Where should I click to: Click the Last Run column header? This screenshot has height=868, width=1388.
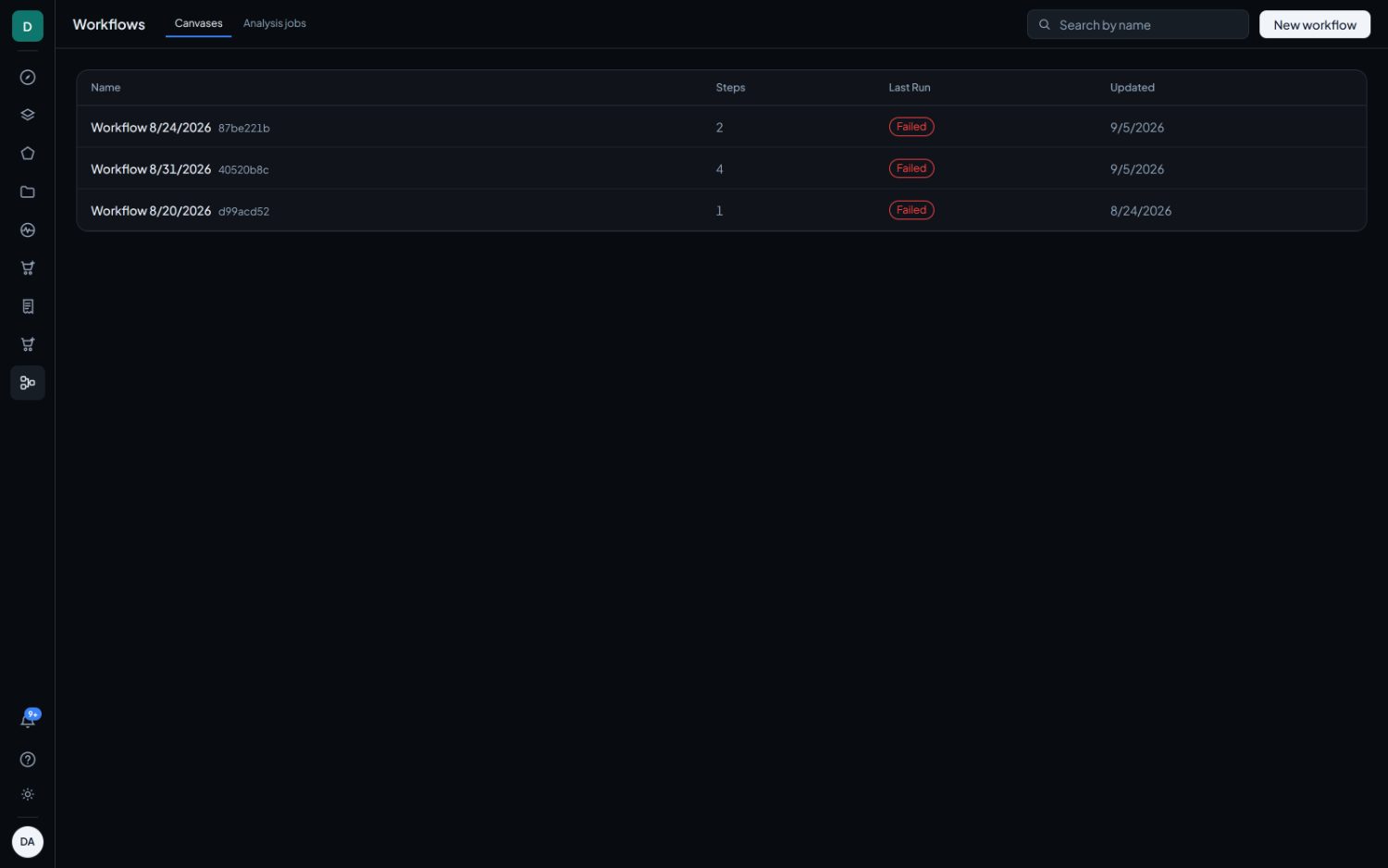(x=910, y=88)
